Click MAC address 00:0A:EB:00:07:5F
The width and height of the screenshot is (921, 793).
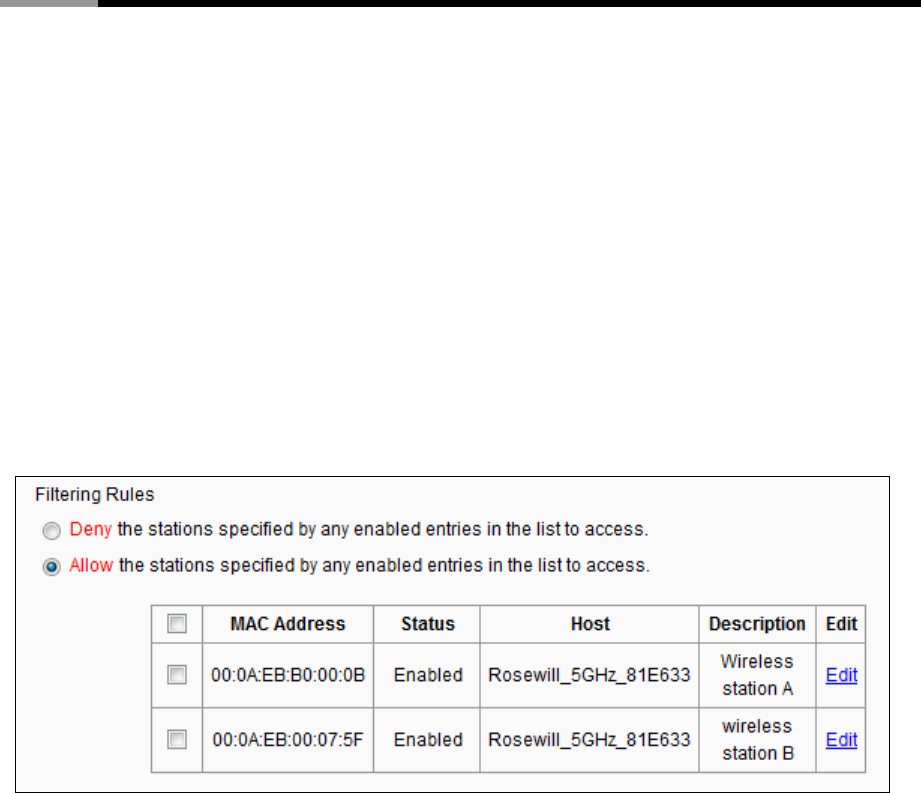coord(288,740)
